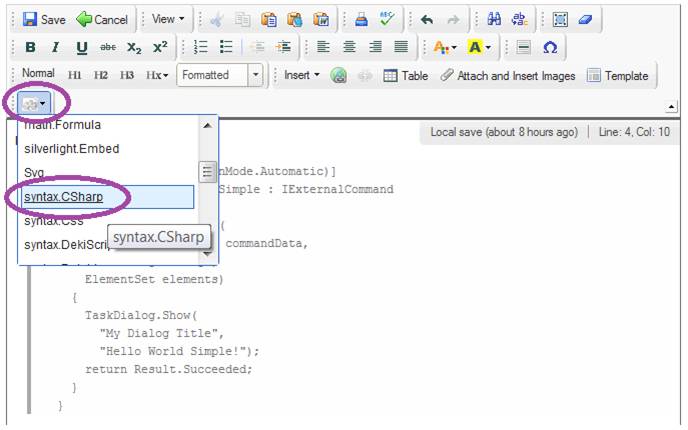688x430 pixels.
Task: Toggle strikethrough formatting
Action: 108,47
